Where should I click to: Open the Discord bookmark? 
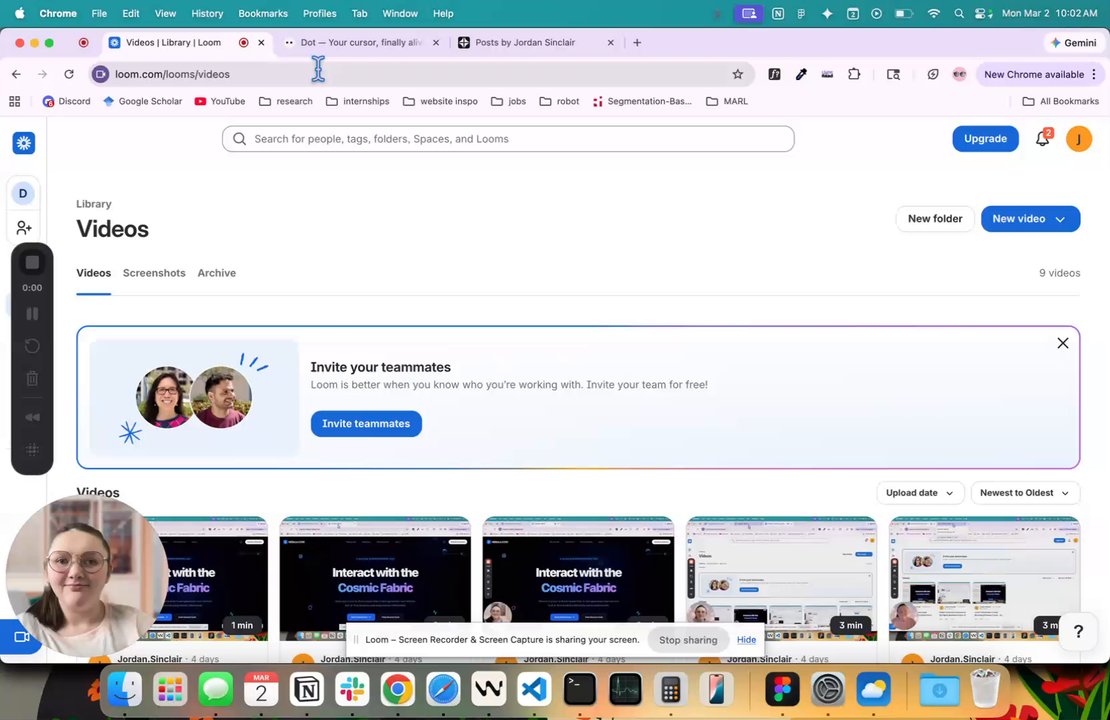click(67, 101)
